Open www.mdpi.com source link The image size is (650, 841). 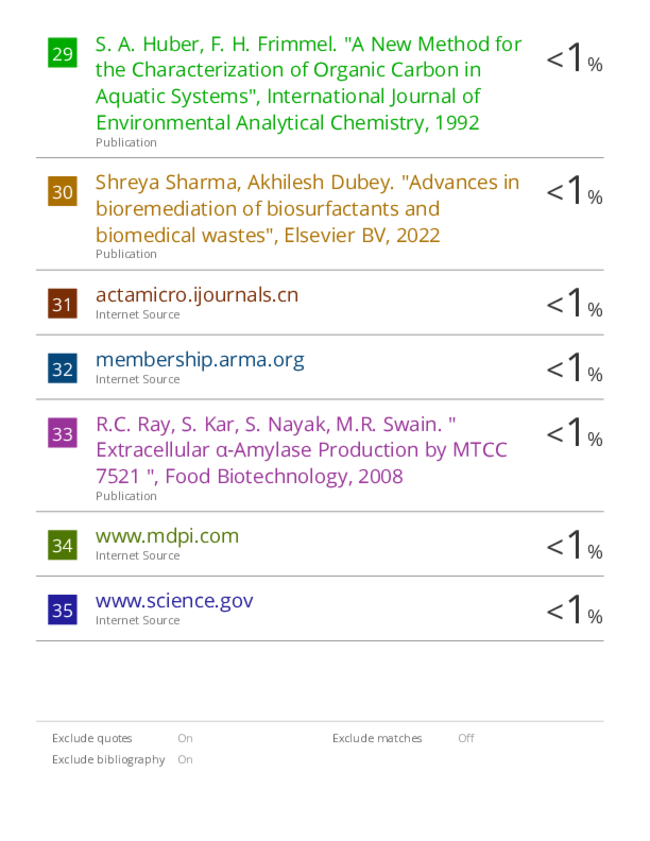[x=167, y=536]
